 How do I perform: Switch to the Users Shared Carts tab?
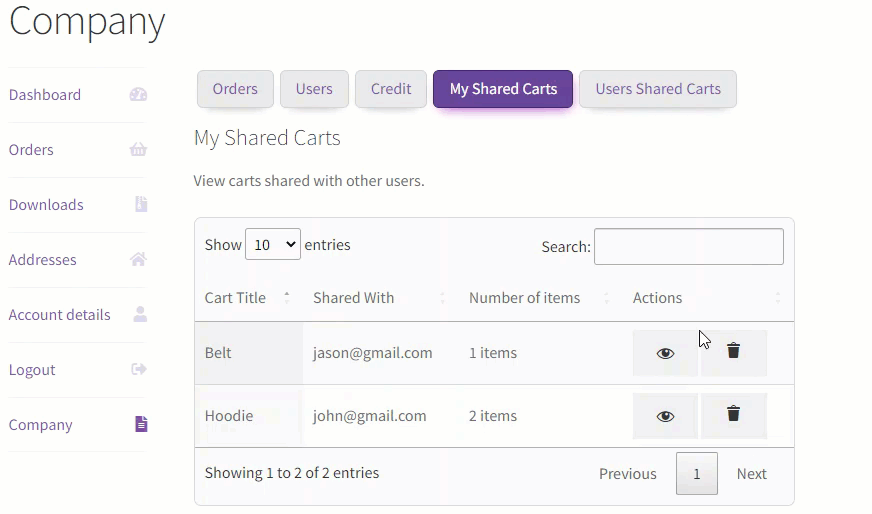click(658, 89)
